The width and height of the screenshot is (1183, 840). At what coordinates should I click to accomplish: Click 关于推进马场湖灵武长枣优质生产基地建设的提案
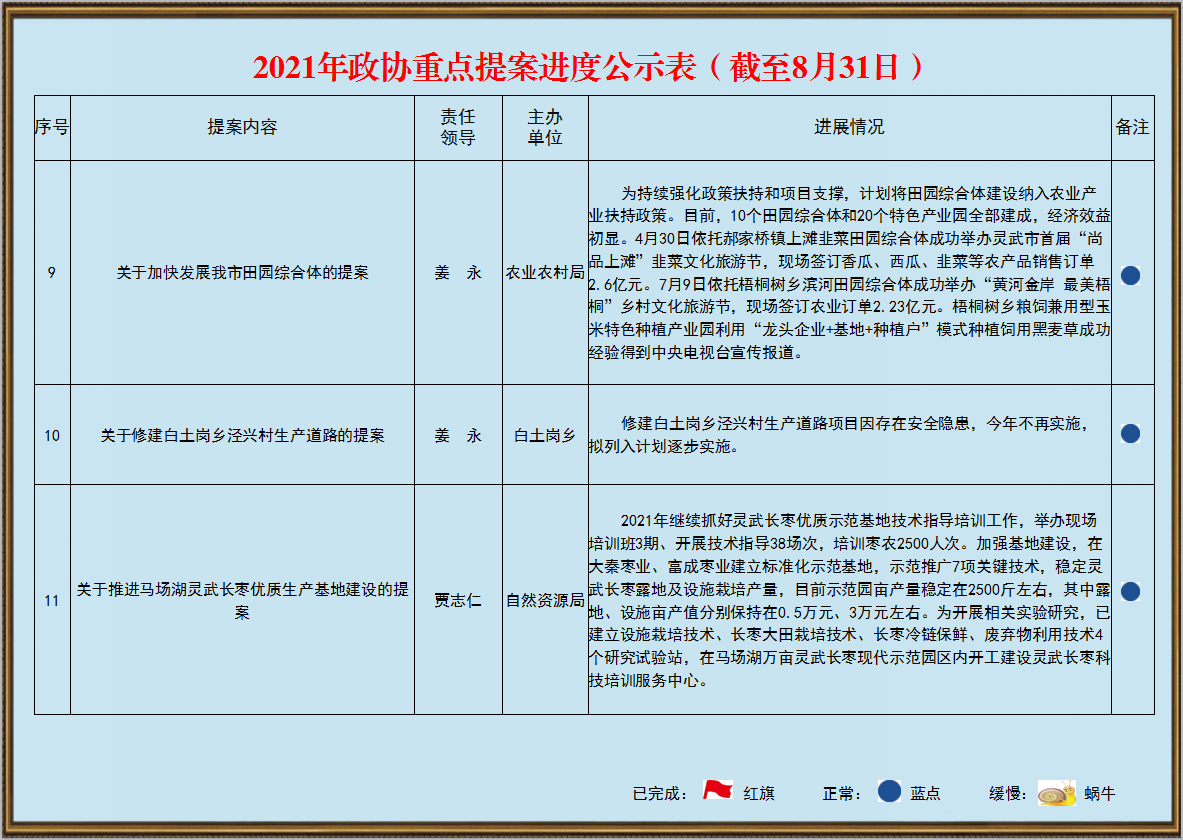point(242,601)
